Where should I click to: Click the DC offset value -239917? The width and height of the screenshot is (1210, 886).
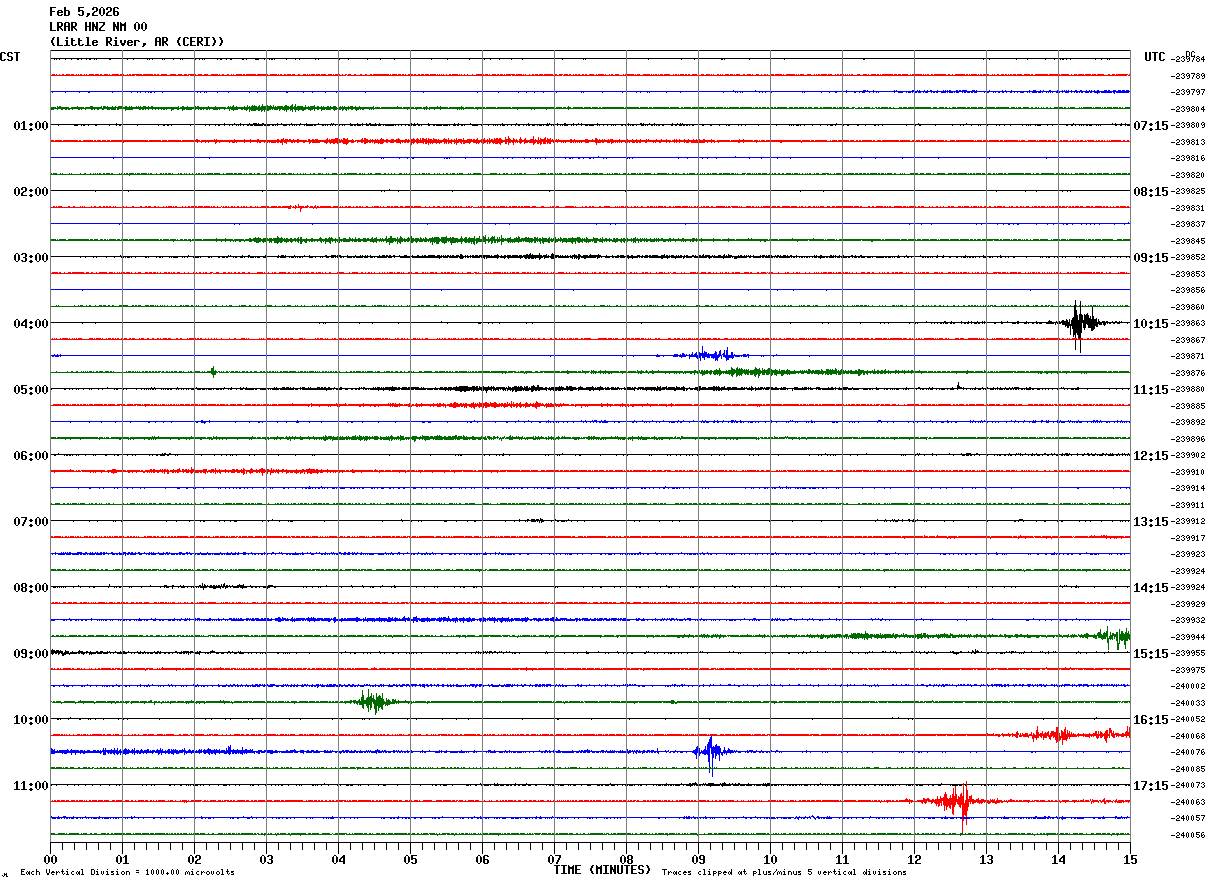[1188, 538]
